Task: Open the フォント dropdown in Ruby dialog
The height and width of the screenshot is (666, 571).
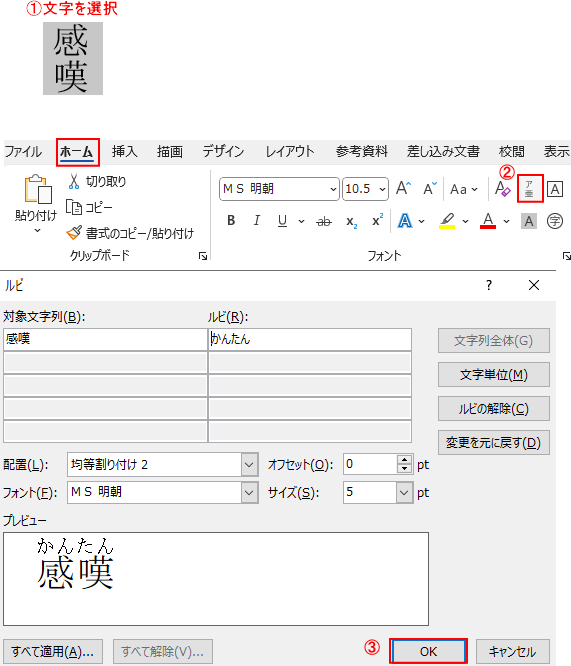Action: [x=249, y=493]
